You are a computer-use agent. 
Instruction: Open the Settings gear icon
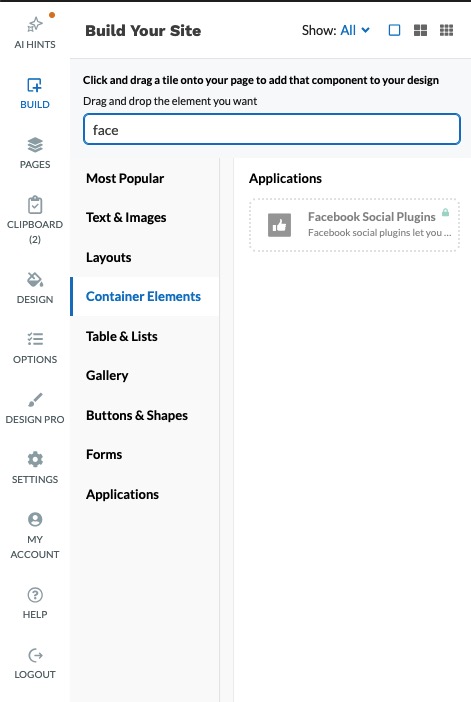[35, 459]
